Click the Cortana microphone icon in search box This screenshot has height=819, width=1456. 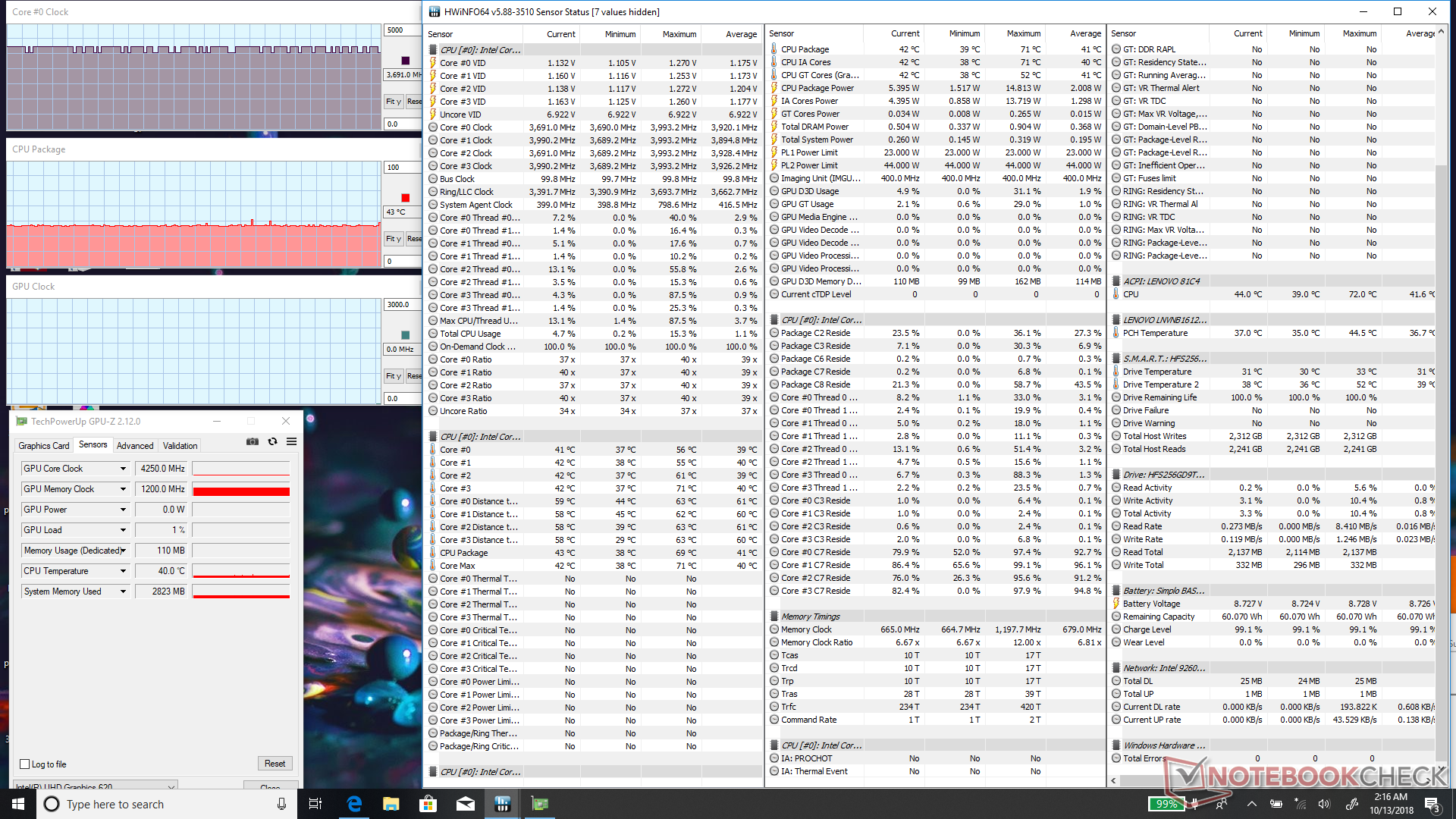(281, 804)
